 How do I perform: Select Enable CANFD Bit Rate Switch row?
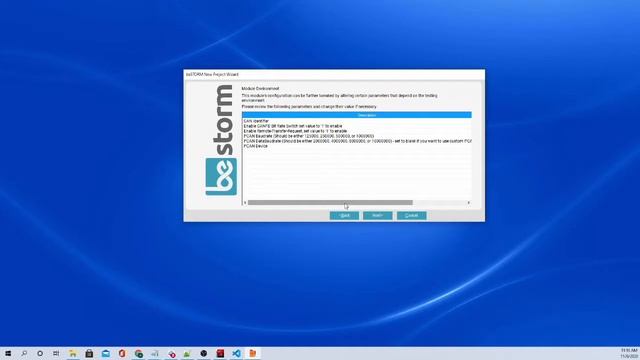[357, 126]
